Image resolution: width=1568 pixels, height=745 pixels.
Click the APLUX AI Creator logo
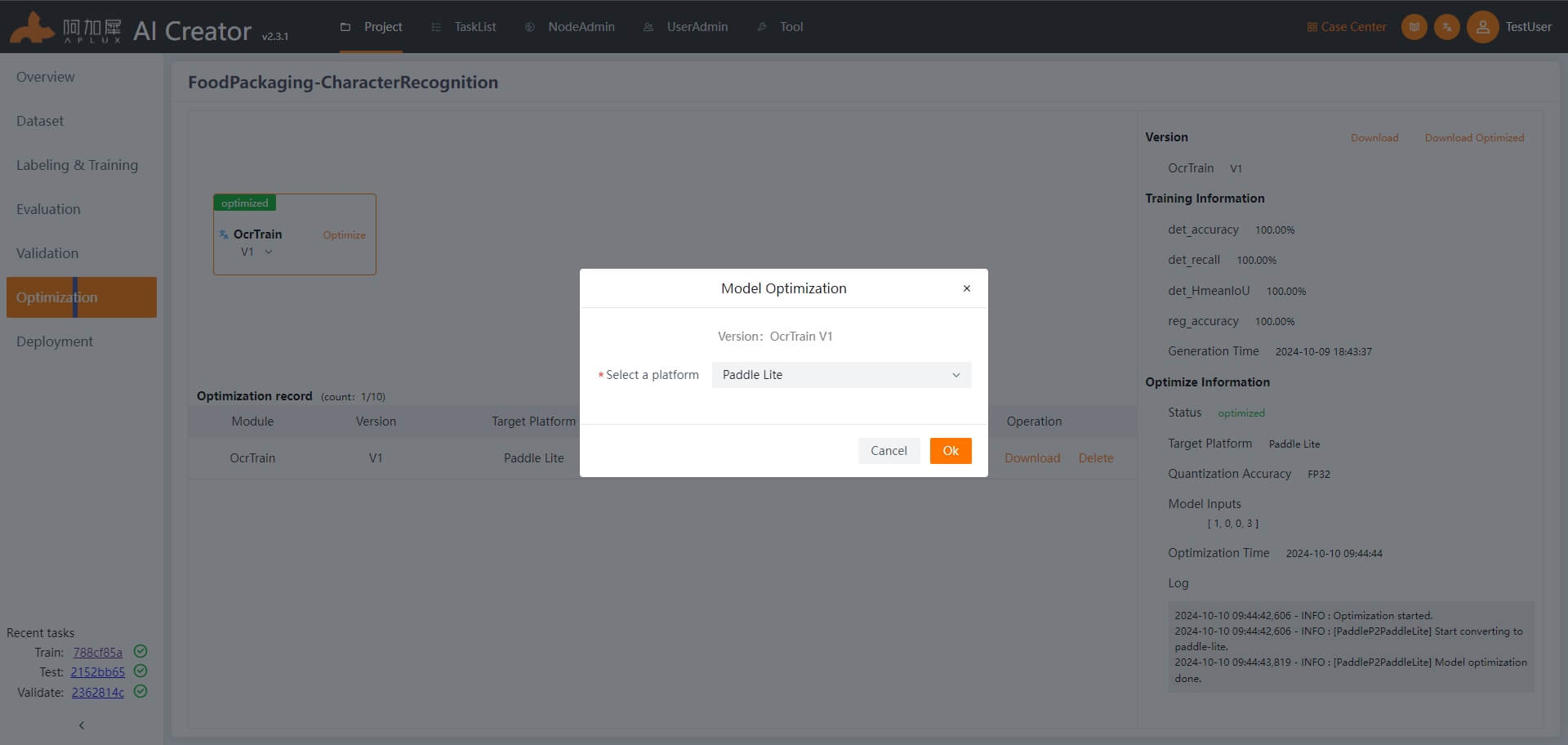tap(149, 29)
